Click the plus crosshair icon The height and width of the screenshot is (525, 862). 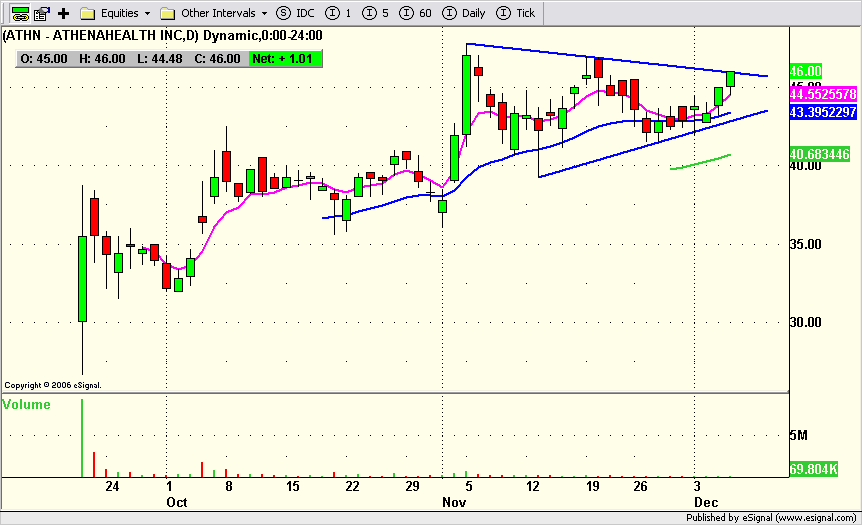64,13
